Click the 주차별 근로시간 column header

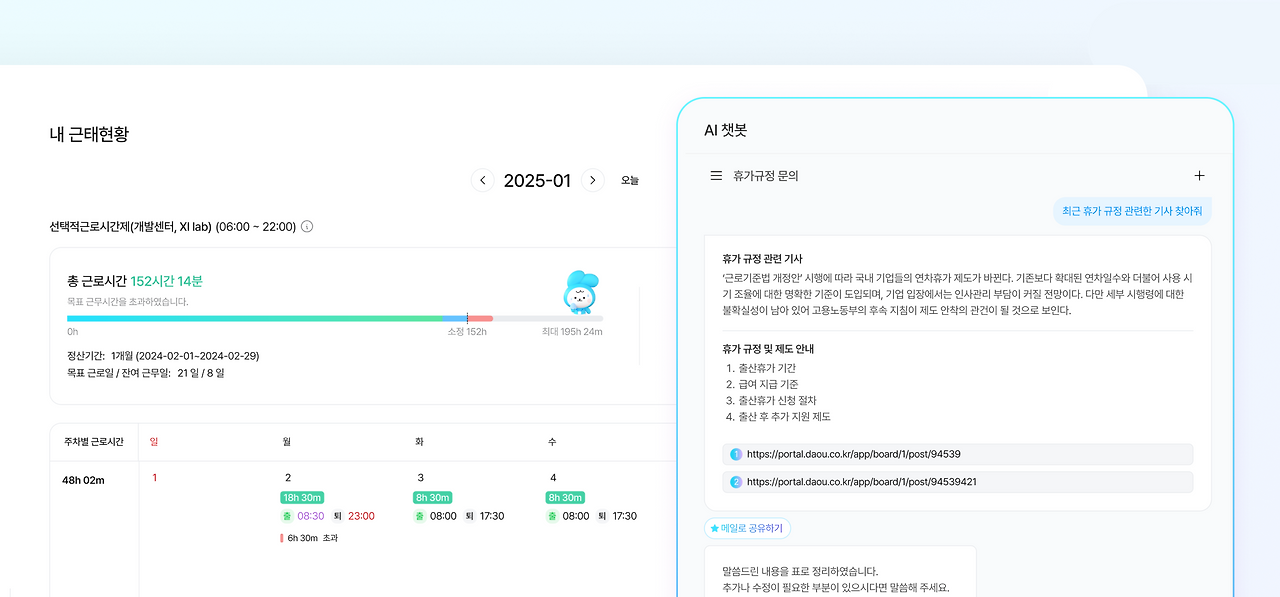click(93, 441)
